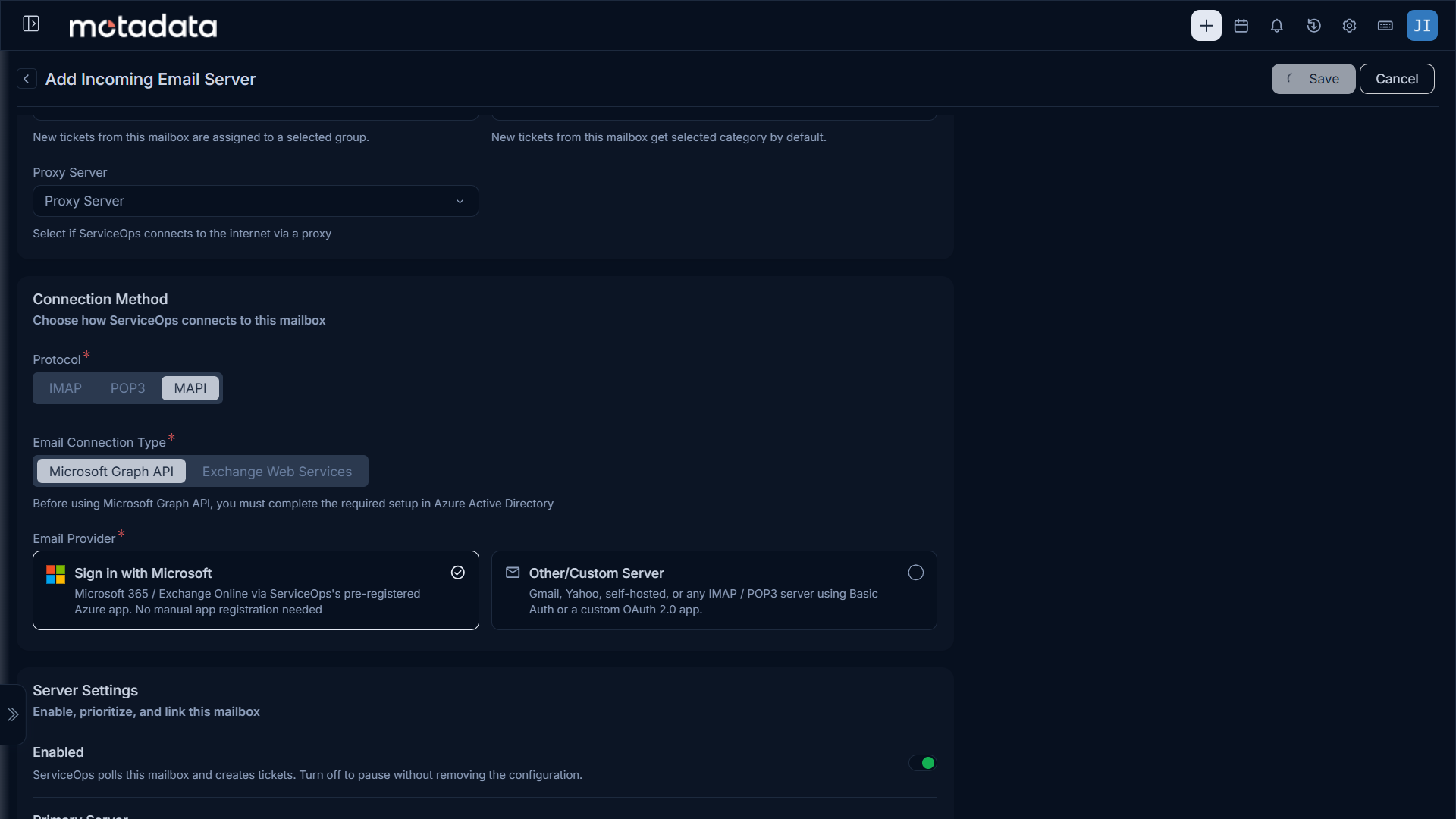Screen dimensions: 1456x819
Task: Open the calendar icon in header
Action: (1241, 26)
